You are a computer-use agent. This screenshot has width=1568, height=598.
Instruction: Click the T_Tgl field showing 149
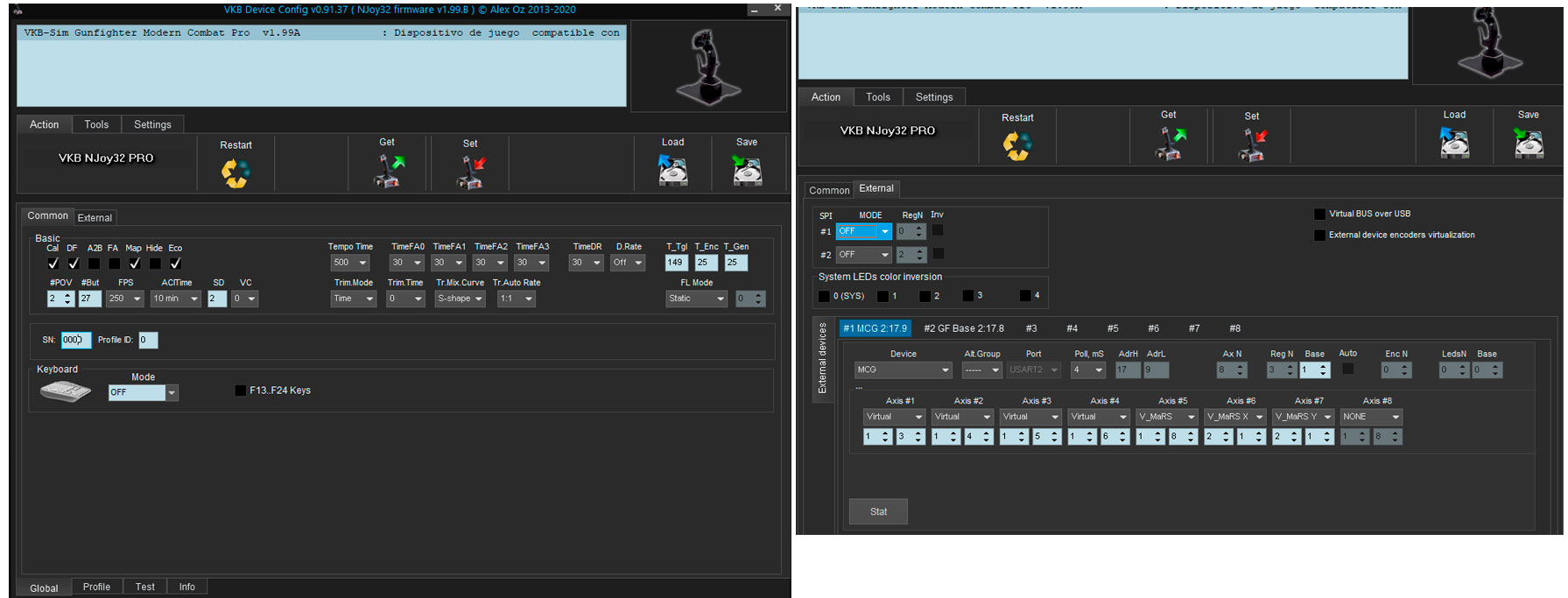click(x=676, y=263)
